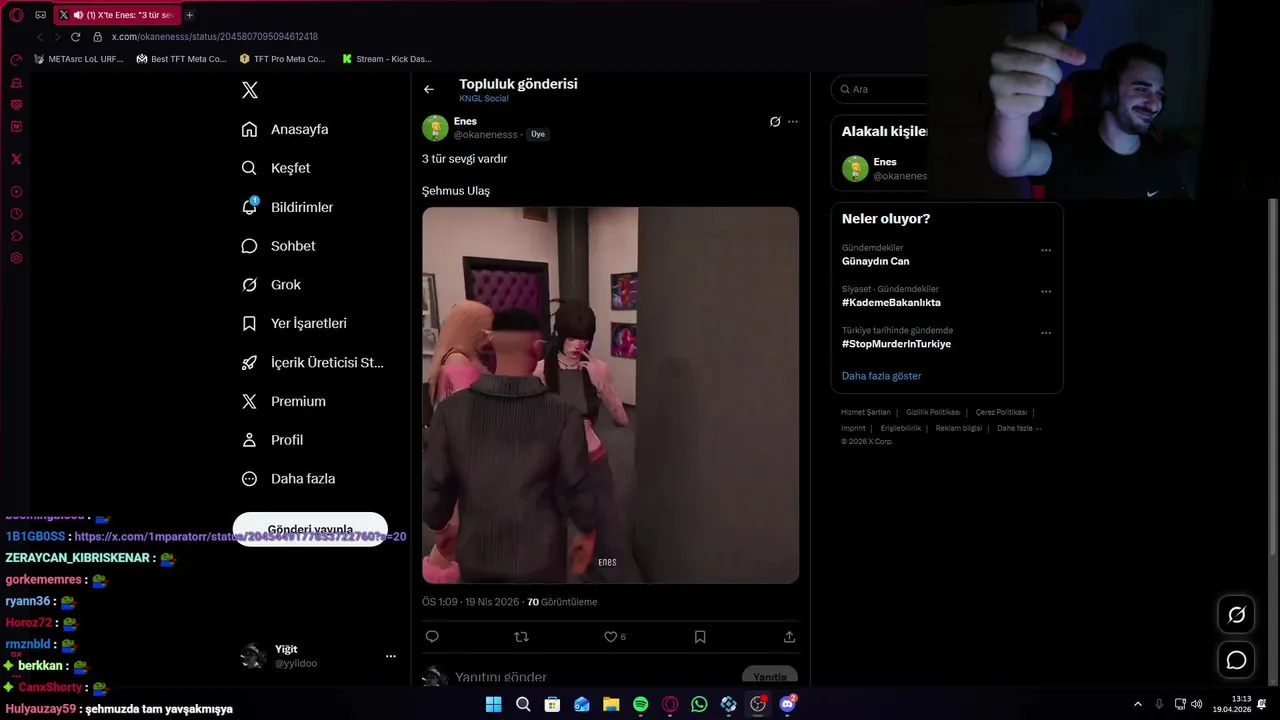Open the three-dot menu on Enes's post
Image resolution: width=1280 pixels, height=720 pixels.
tap(793, 122)
